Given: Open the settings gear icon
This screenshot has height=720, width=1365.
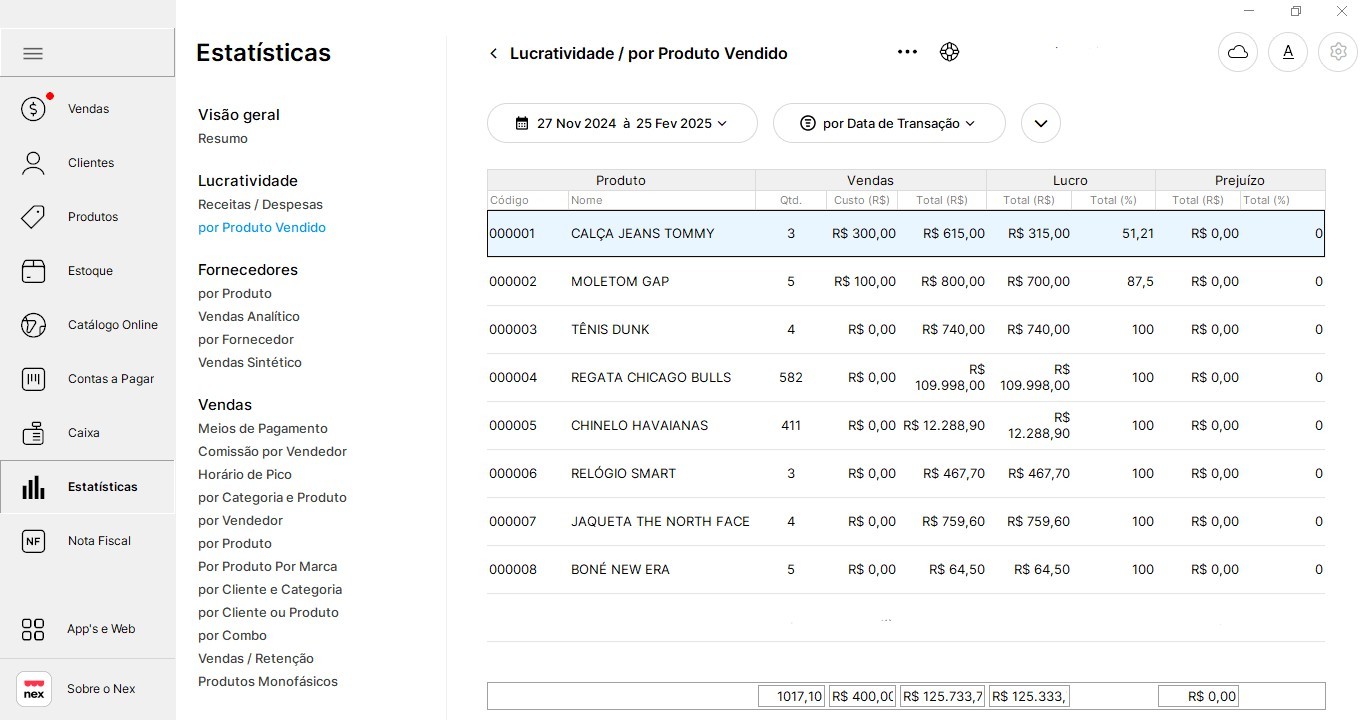Looking at the screenshot, I should pos(1338,52).
